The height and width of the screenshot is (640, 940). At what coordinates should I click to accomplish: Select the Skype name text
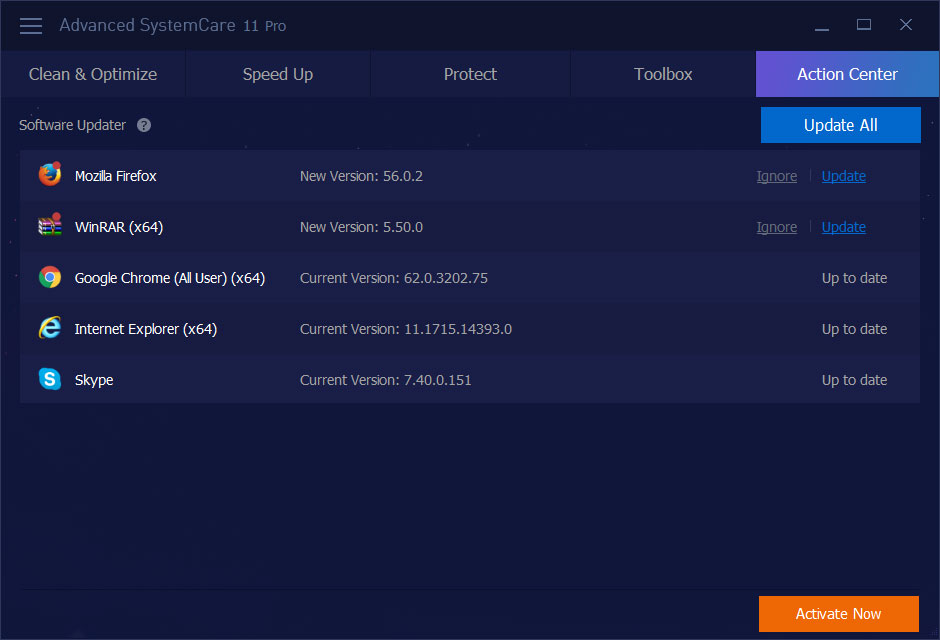tap(94, 381)
